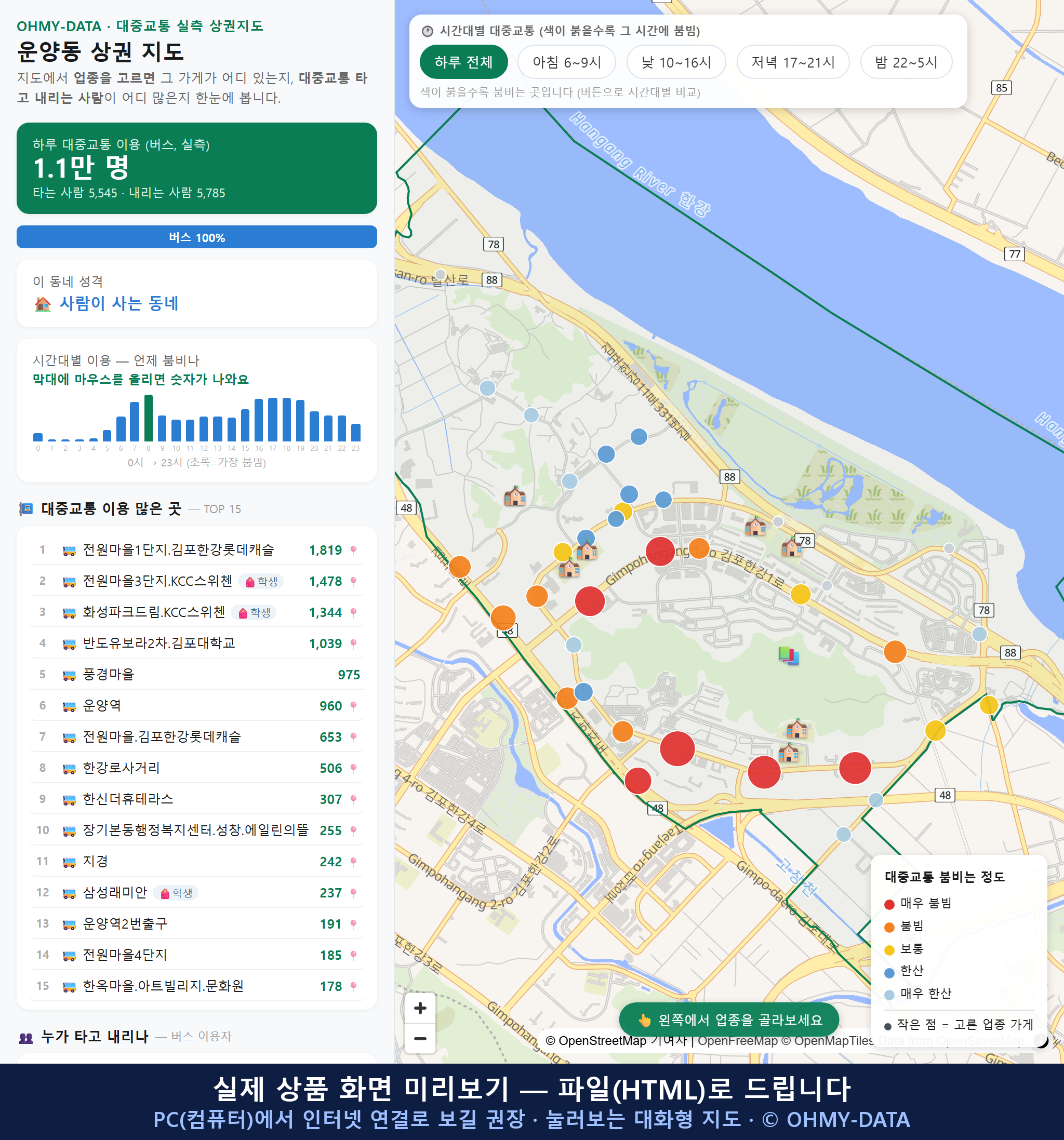Click the 975 ridership value
The height and width of the screenshot is (1140, 1064).
349,675
